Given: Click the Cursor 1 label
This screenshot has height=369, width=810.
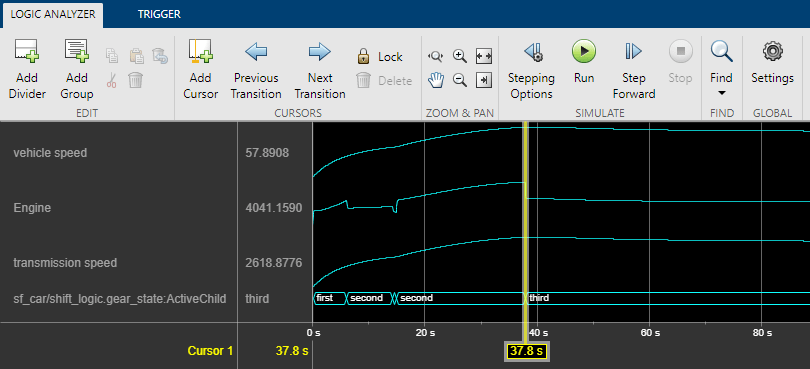Looking at the screenshot, I should [x=210, y=351].
